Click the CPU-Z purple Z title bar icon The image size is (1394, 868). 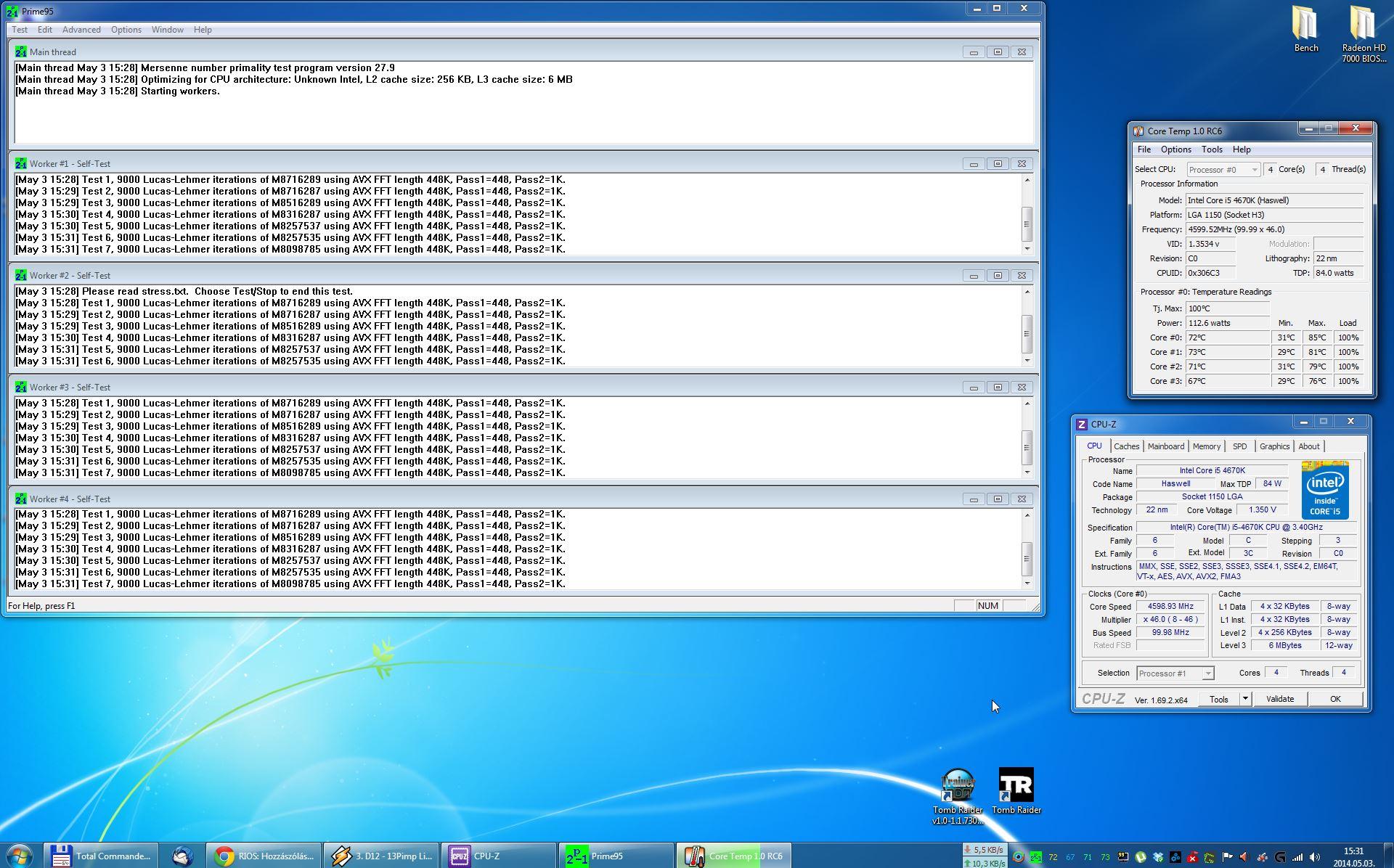[x=1082, y=425]
